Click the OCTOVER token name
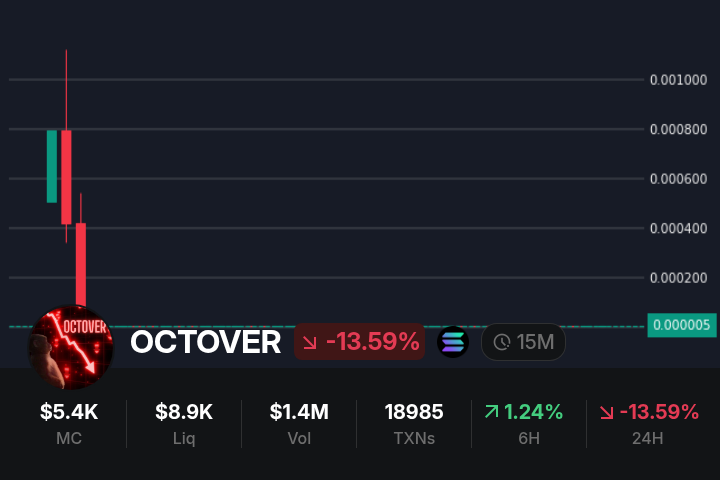Screen dimensions: 720x480 (x=205, y=342)
